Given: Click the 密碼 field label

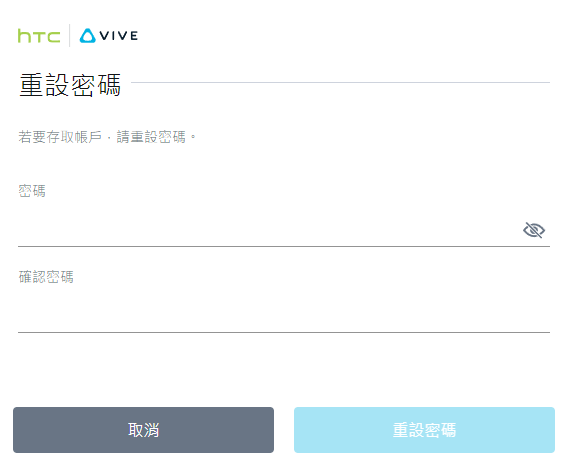Looking at the screenshot, I should click(32, 191).
